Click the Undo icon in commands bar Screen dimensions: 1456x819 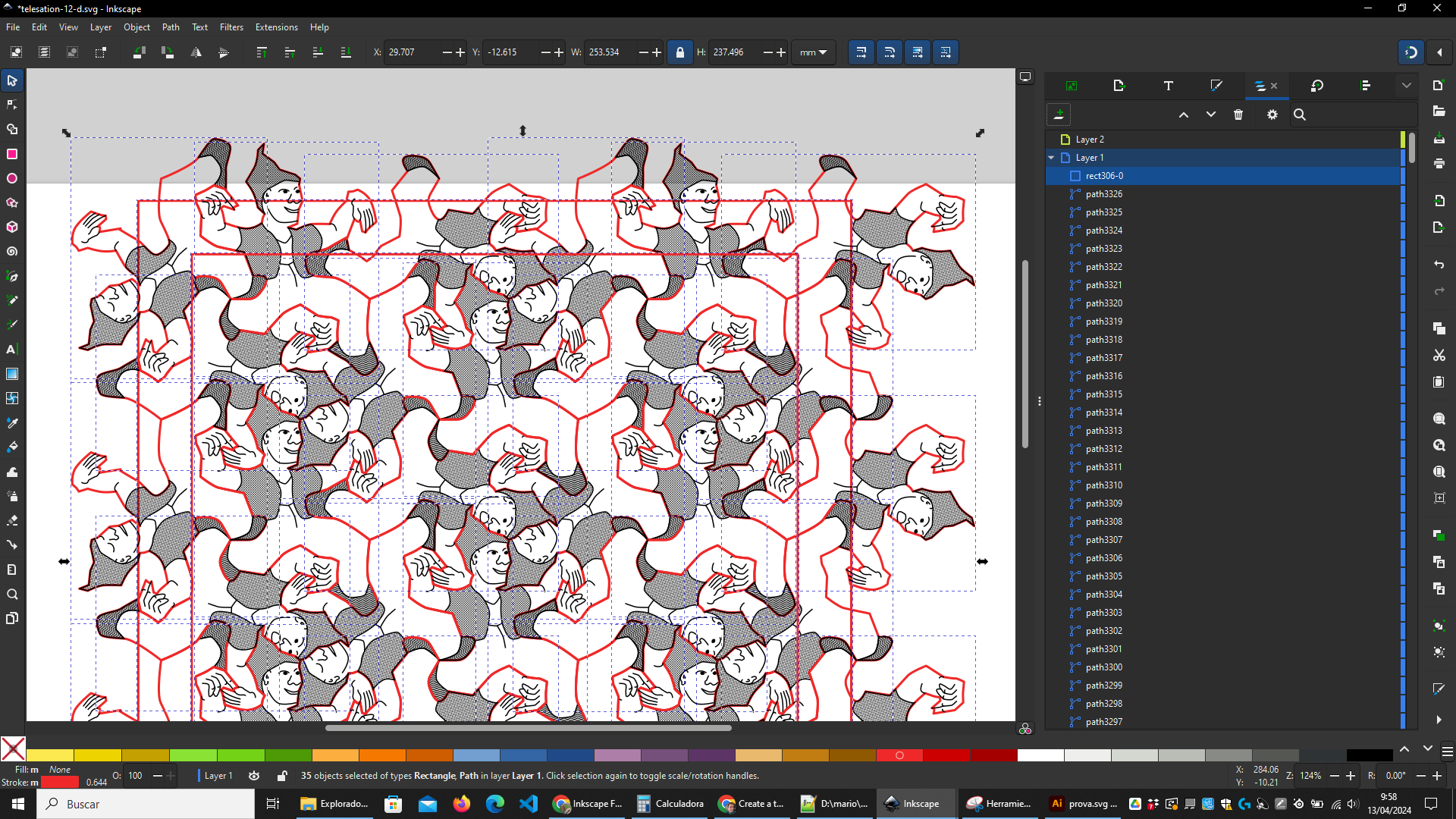[1439, 265]
